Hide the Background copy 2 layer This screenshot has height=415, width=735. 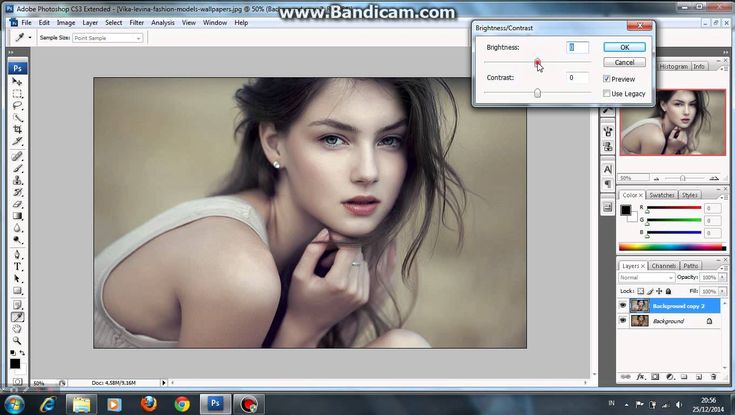623,306
